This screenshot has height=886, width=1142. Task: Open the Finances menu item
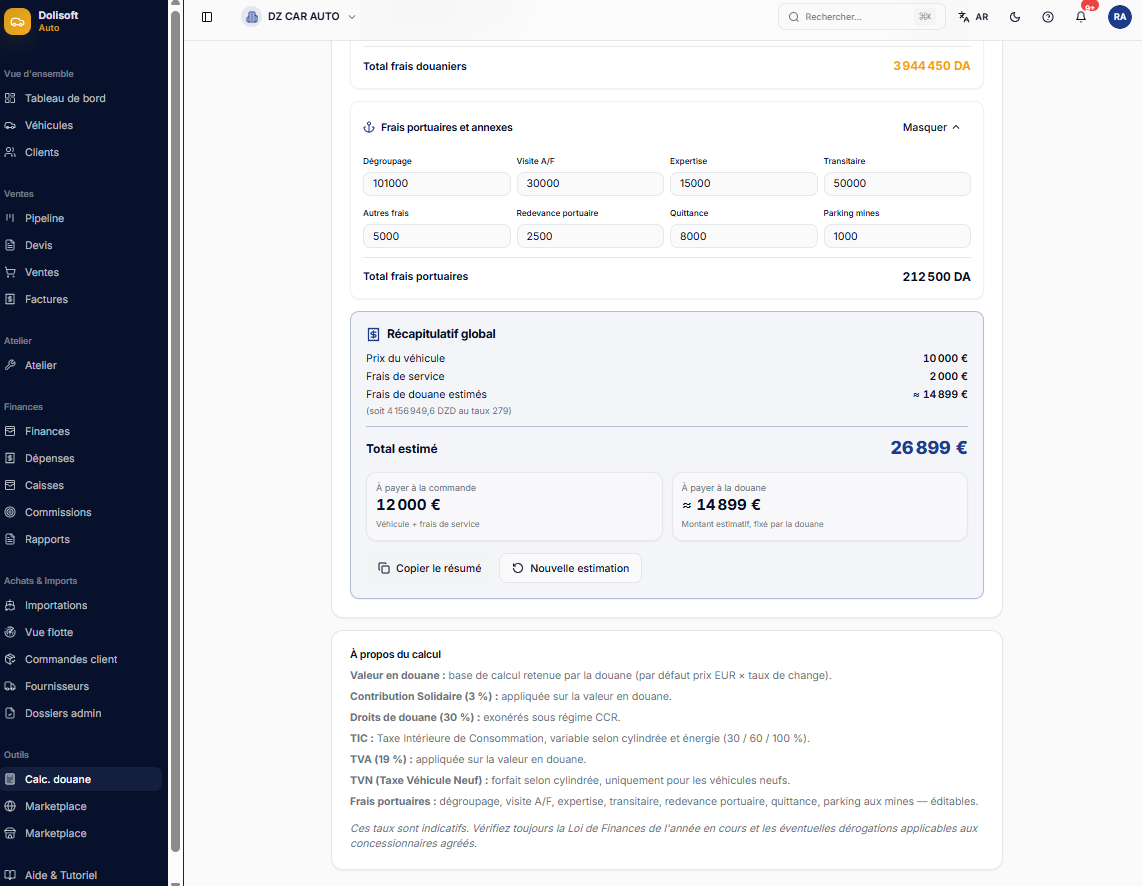pos(81,432)
